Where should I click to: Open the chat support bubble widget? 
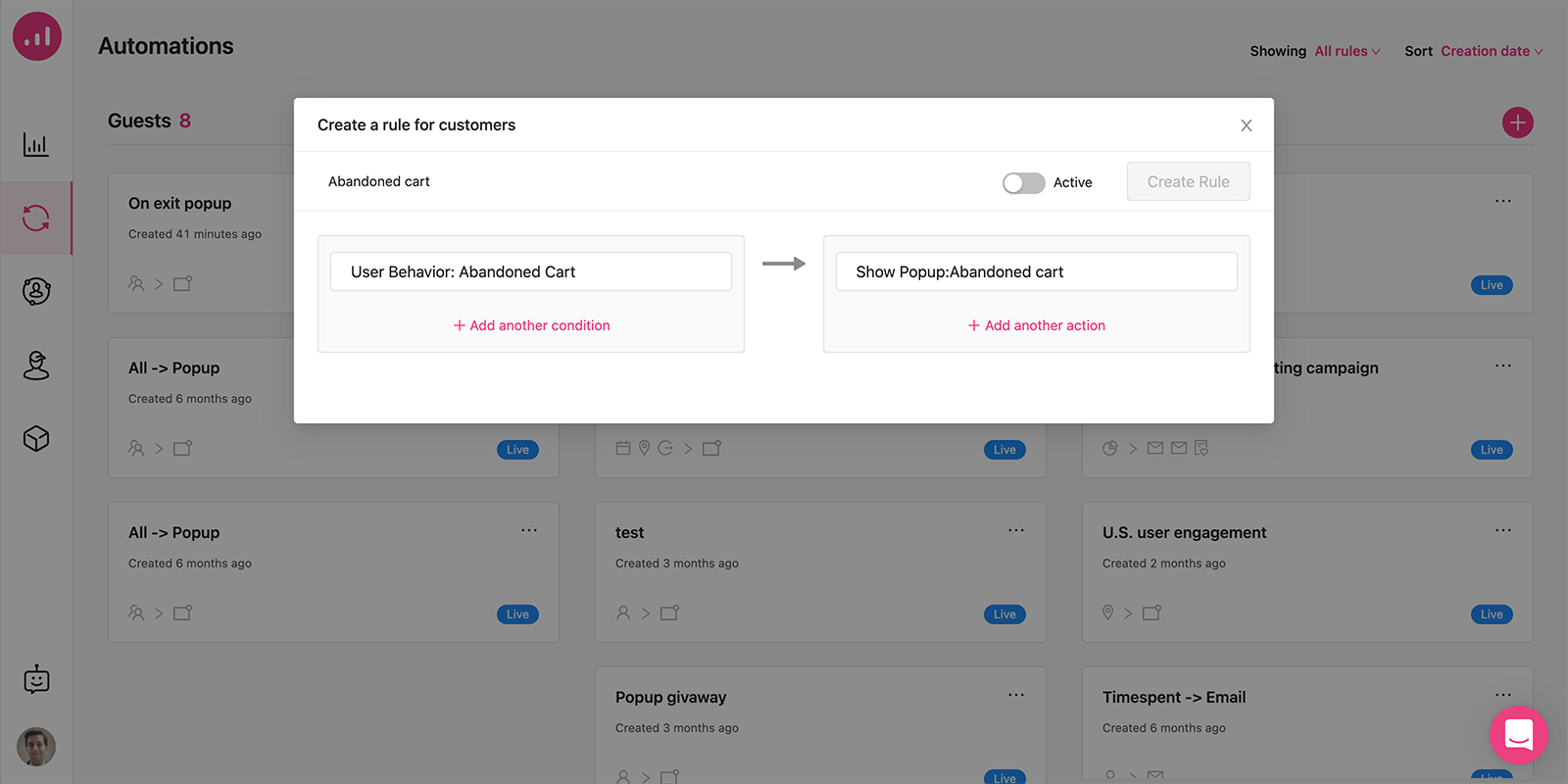click(x=1518, y=734)
